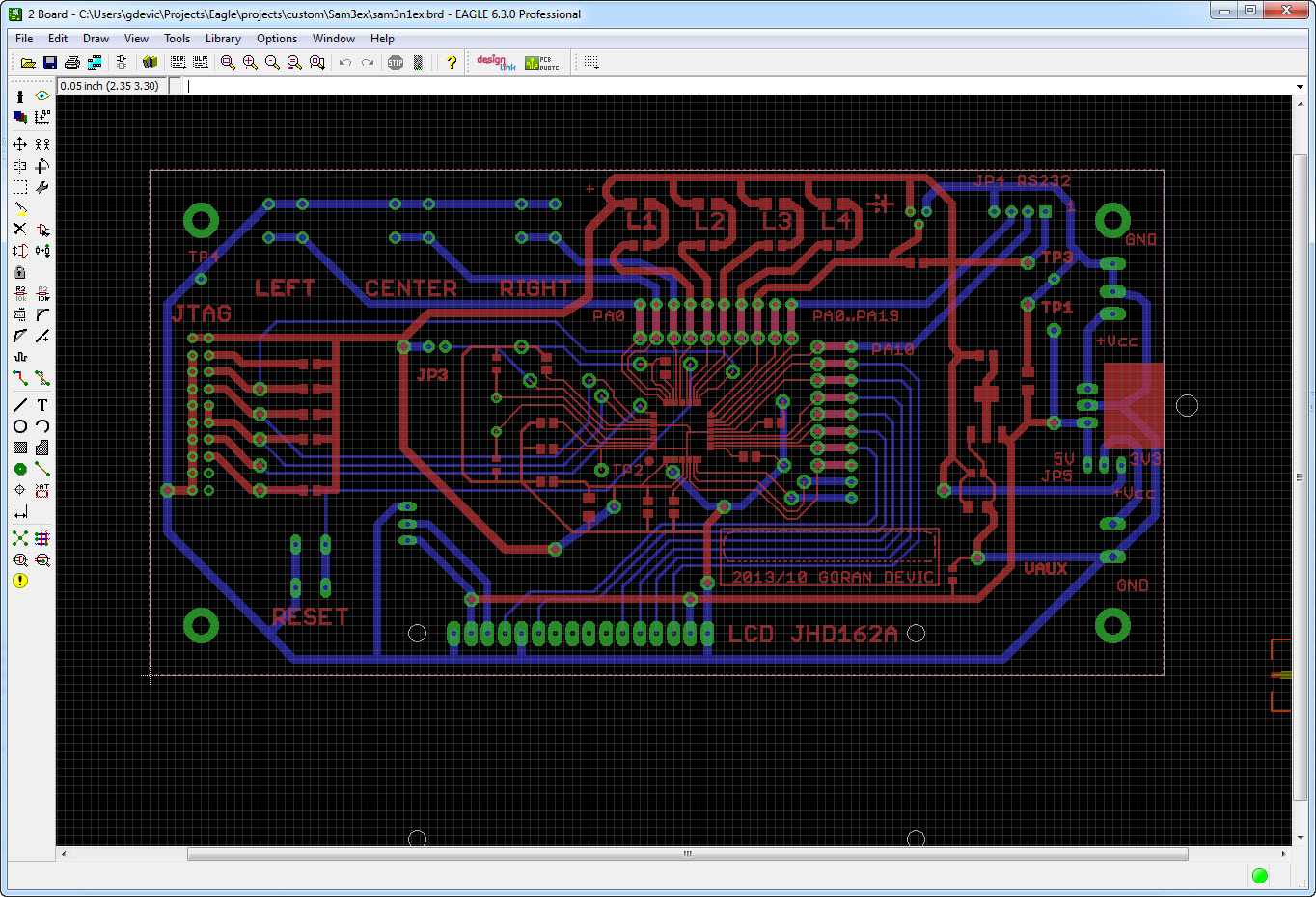The width and height of the screenshot is (1316, 897).
Task: Select the Ripup tool
Action: [x=42, y=378]
